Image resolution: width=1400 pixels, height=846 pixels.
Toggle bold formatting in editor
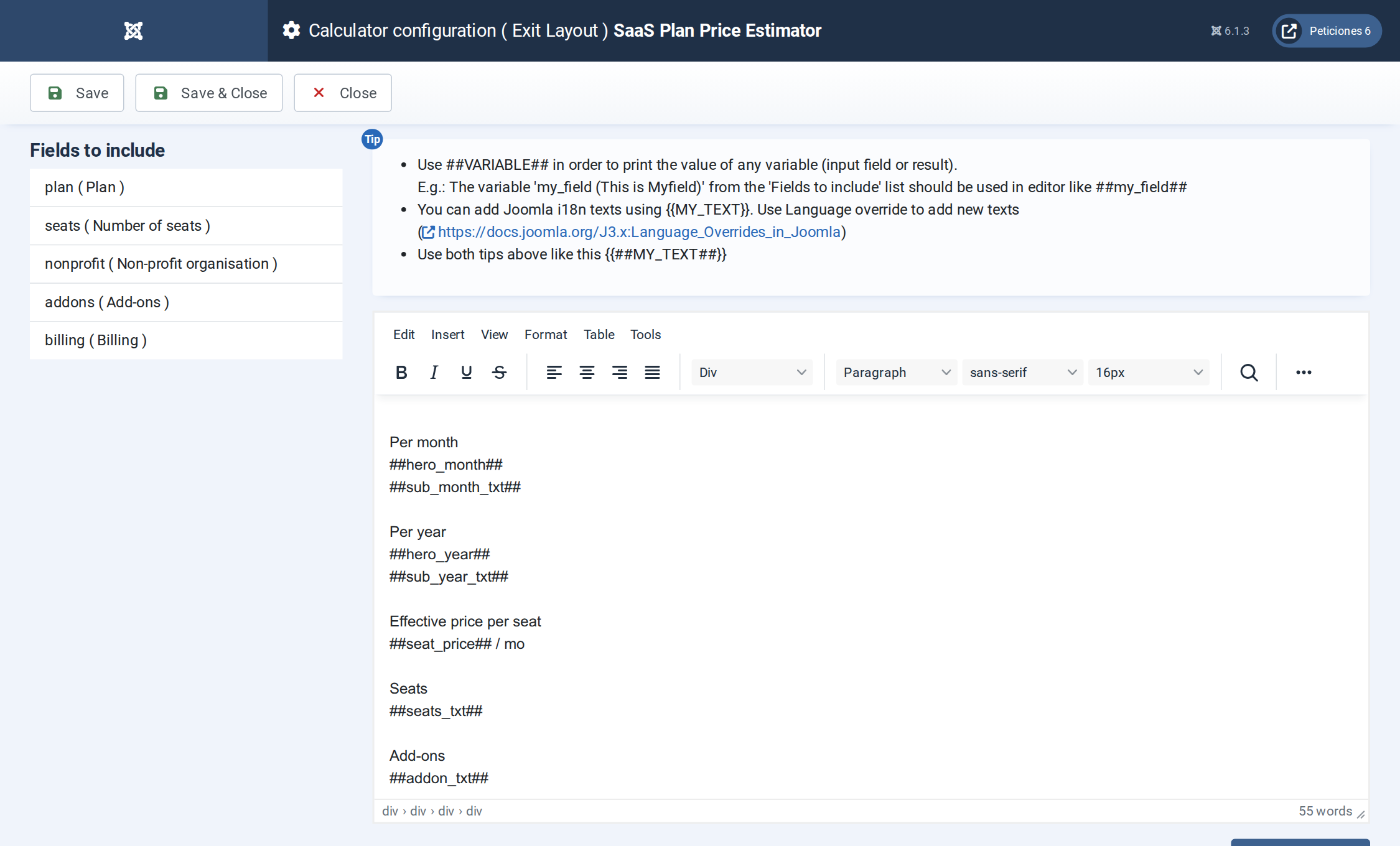click(x=401, y=372)
